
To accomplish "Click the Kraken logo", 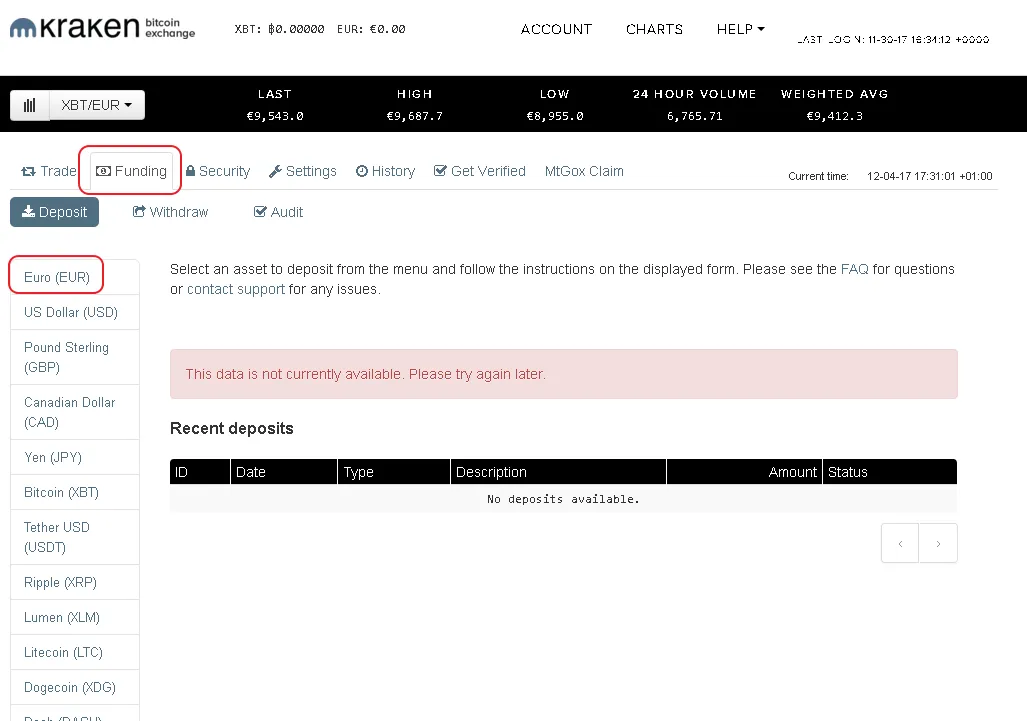I will point(102,28).
